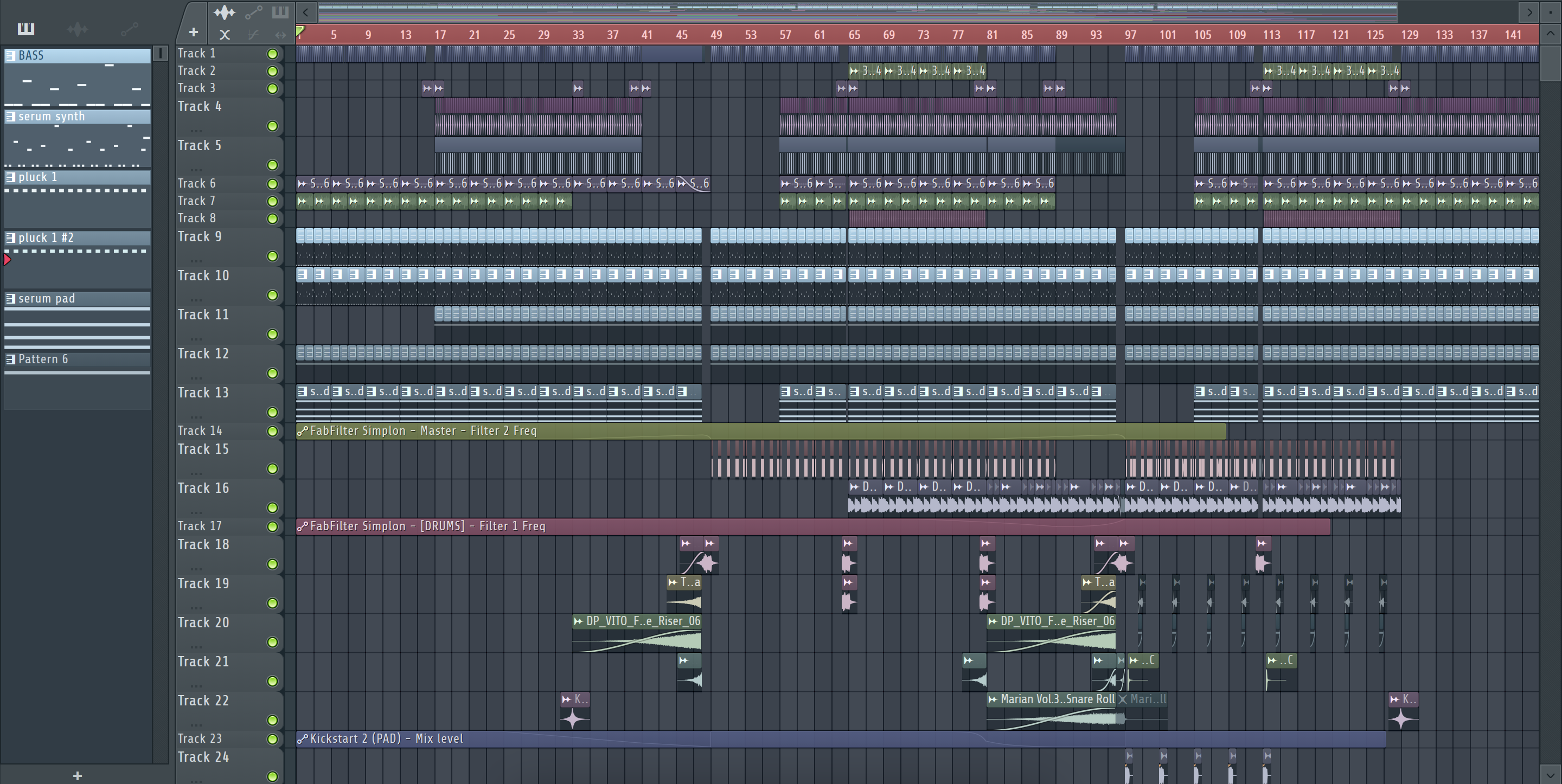Click the down arrow of the vertical scrollbar

(1551, 774)
